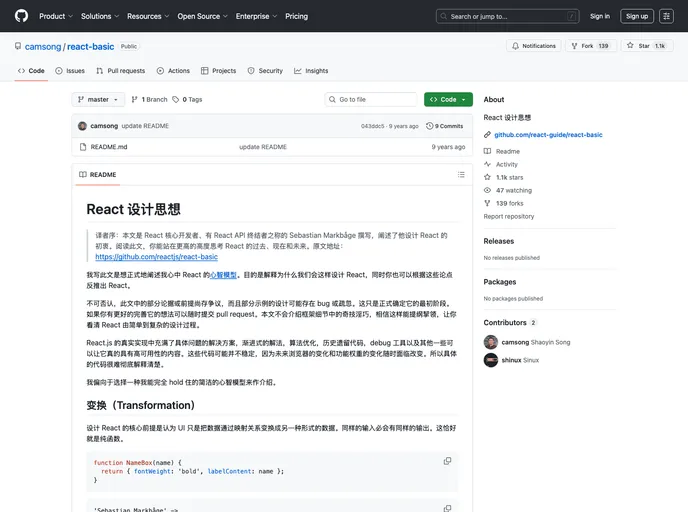
Task: Open the master branch dropdown
Action: point(98,100)
